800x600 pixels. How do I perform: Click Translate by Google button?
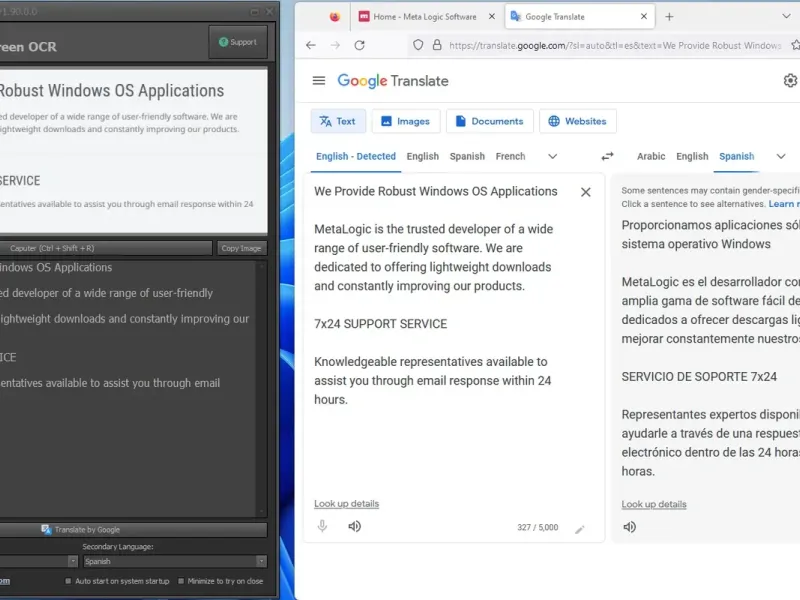click(133, 530)
